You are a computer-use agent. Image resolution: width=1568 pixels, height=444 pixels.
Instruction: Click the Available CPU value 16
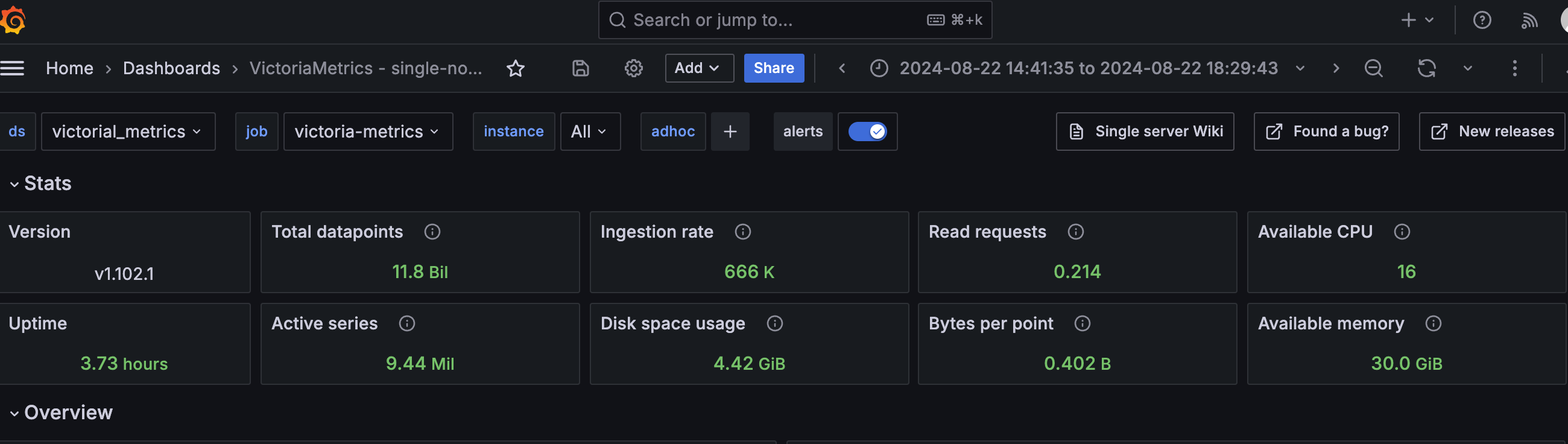[1406, 271]
